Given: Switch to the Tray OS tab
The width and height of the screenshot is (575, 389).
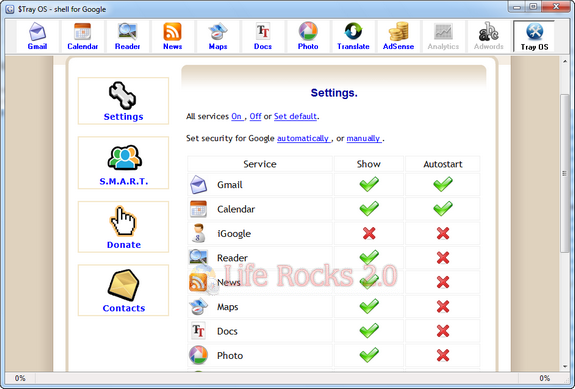Looking at the screenshot, I should pos(534,37).
